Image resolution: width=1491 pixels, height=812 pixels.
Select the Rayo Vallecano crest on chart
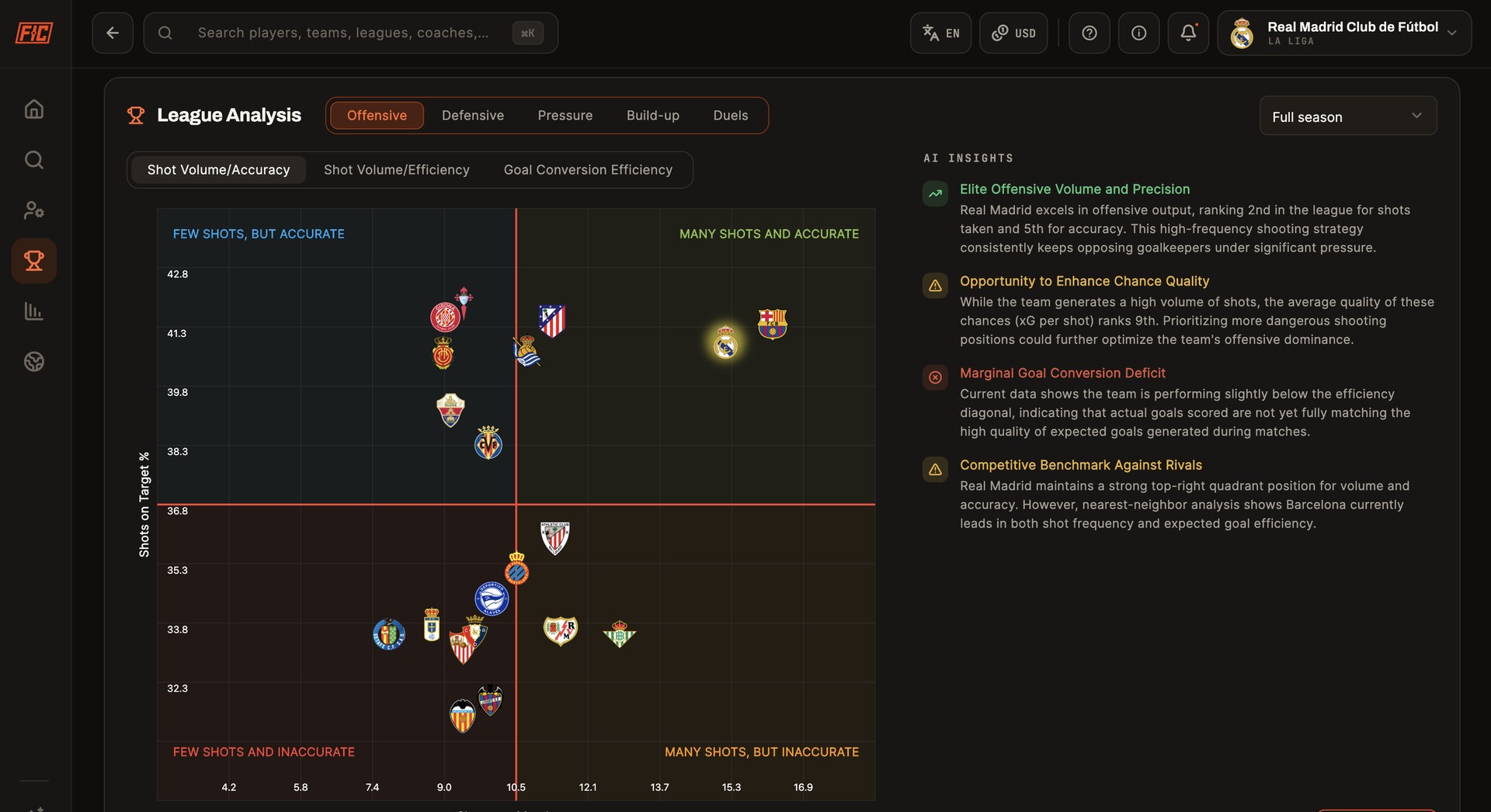pyautogui.click(x=561, y=630)
